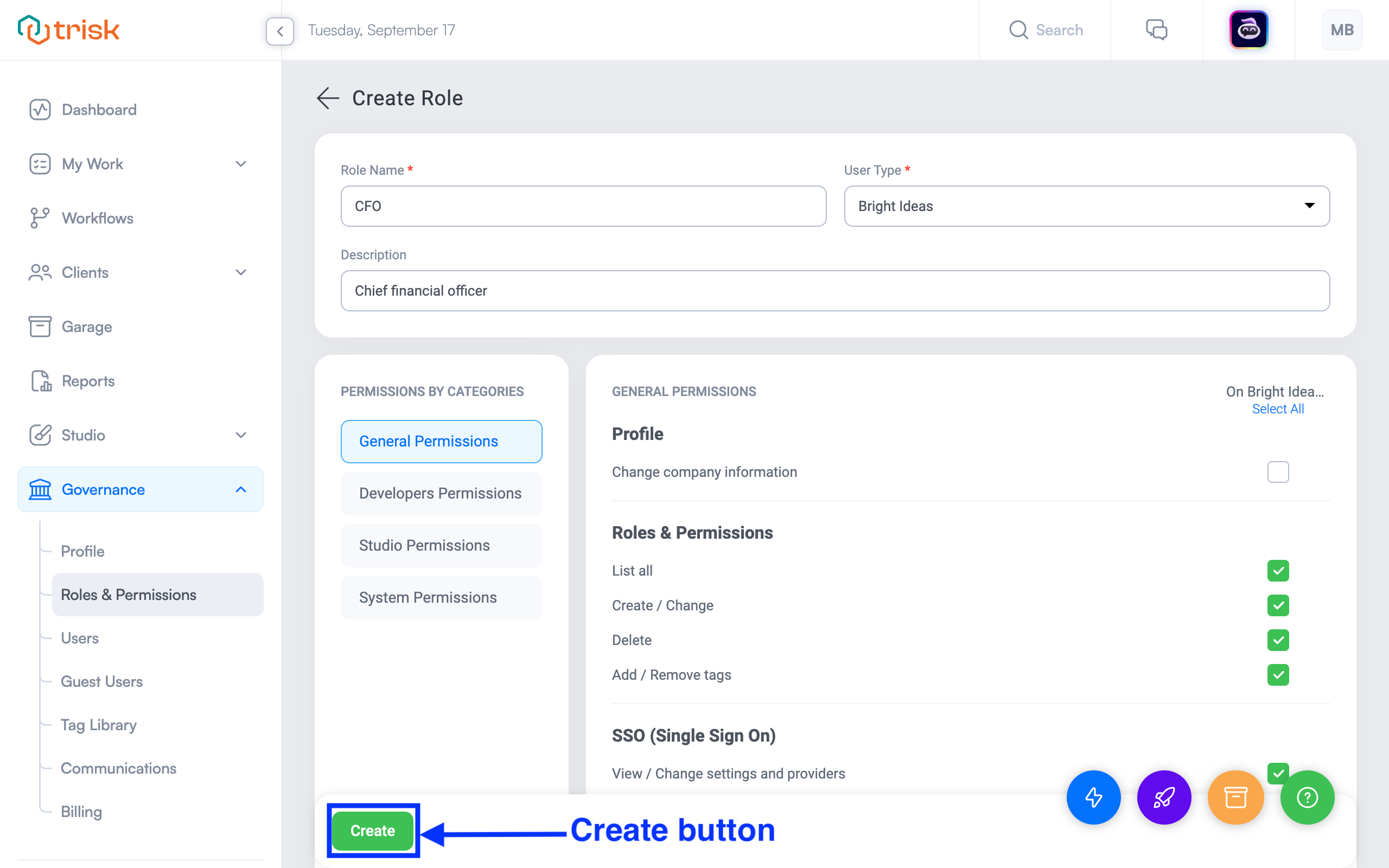Toggle the Change company information checkbox
Viewport: 1389px width, 868px height.
click(1278, 470)
